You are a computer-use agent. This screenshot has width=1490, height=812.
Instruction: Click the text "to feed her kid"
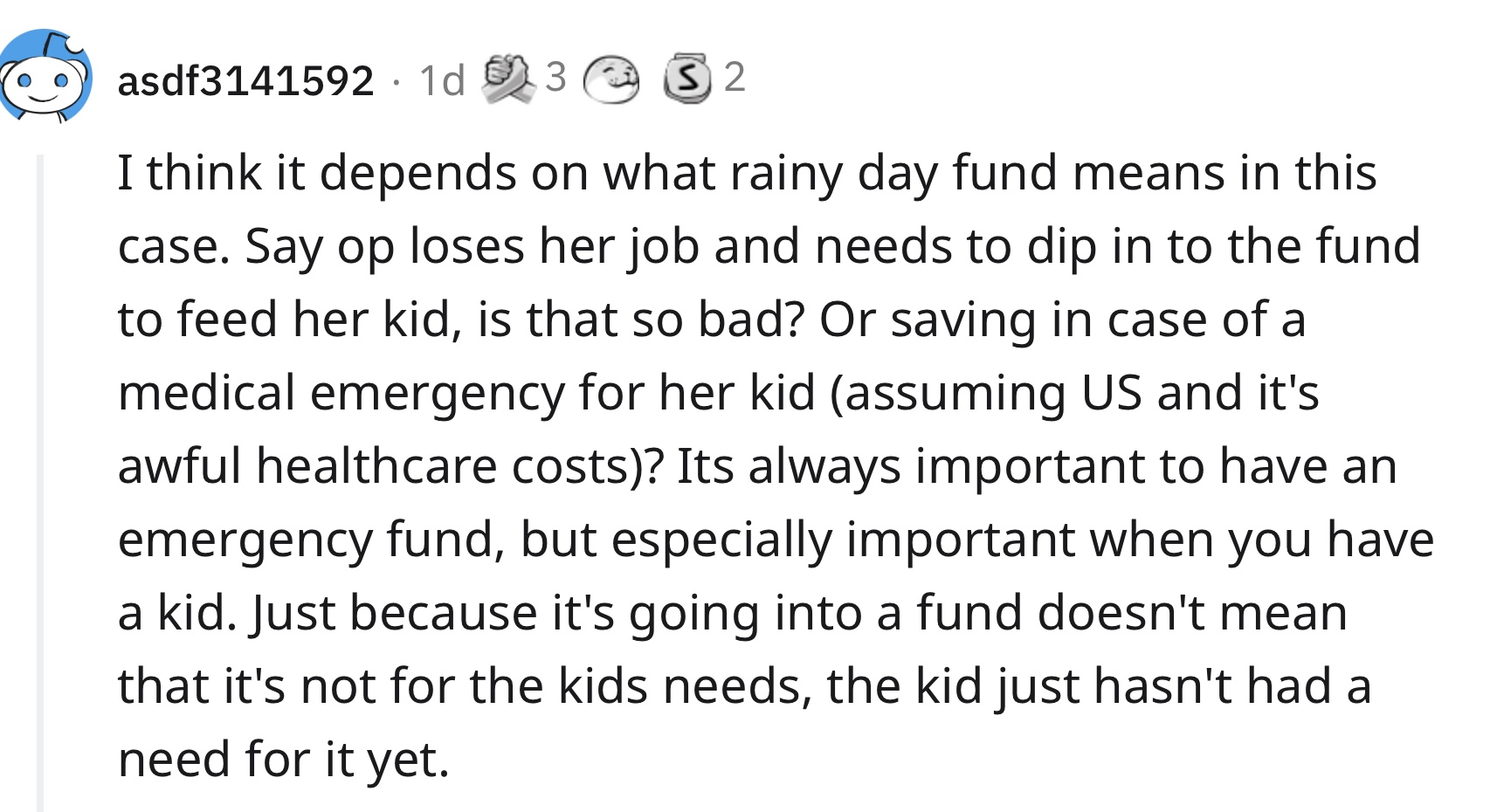289,320
